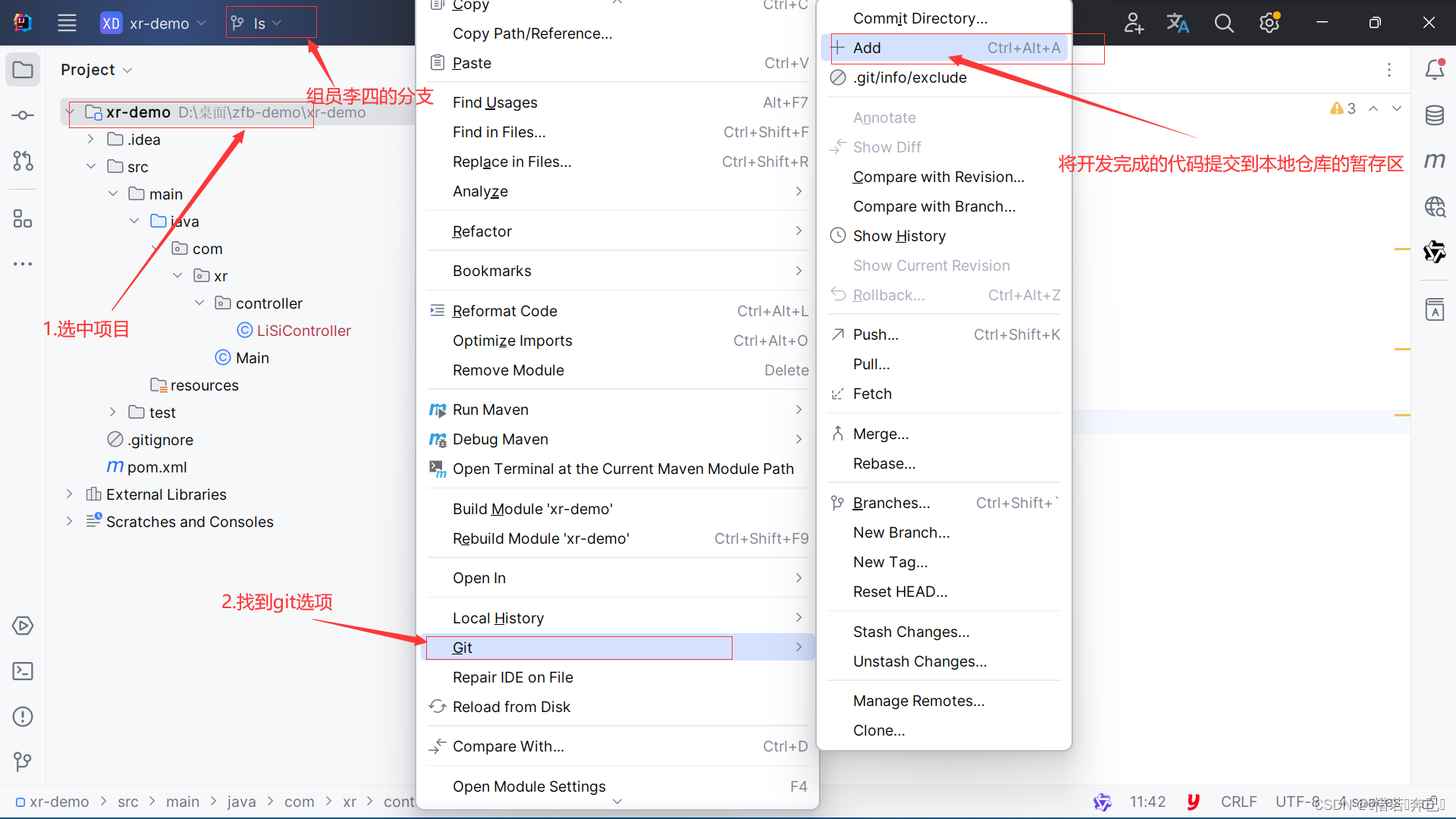Select the Fetch option in Git submenu
The image size is (1456, 819).
pos(871,392)
